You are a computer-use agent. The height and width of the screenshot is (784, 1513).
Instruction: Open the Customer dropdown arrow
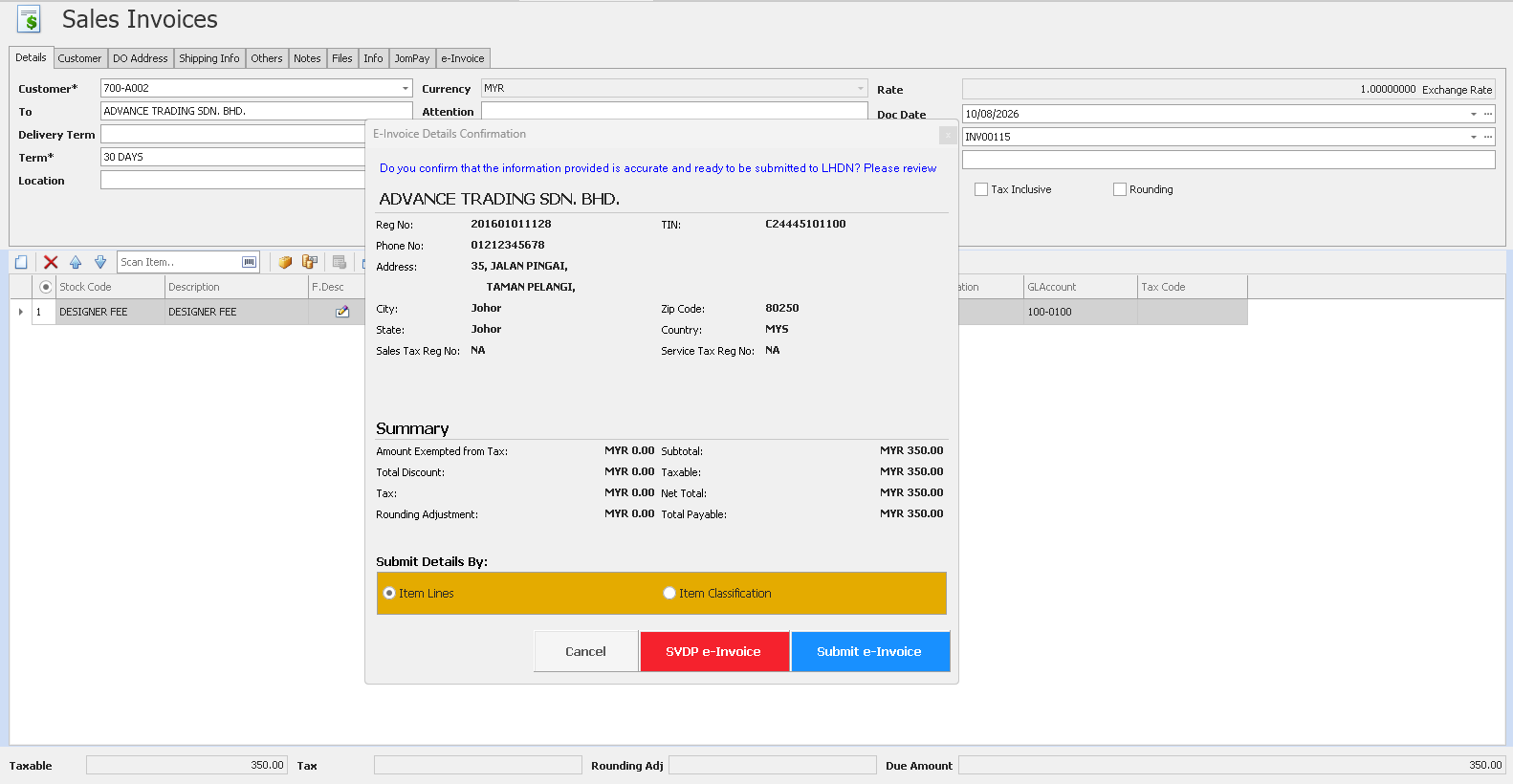(406, 88)
